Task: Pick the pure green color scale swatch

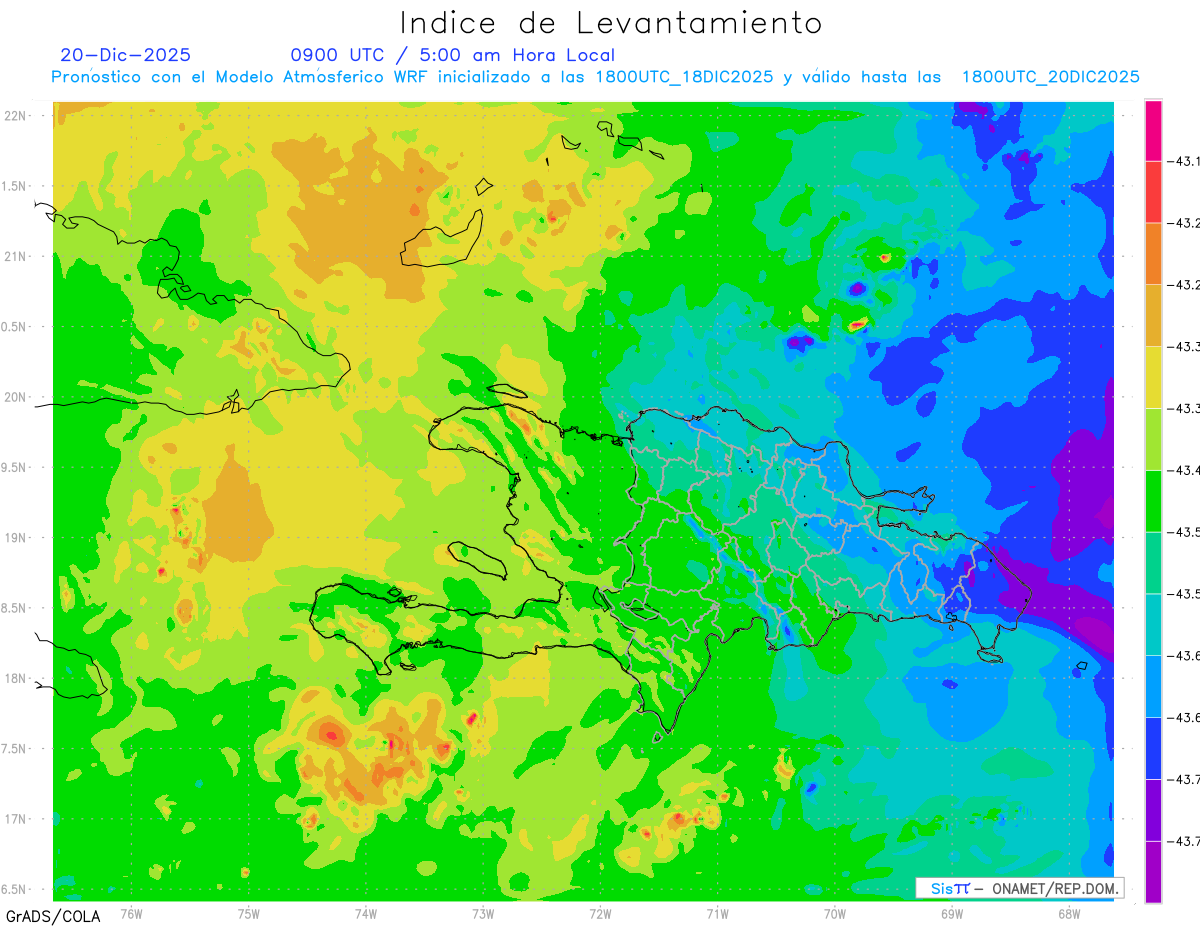Action: (x=1153, y=501)
